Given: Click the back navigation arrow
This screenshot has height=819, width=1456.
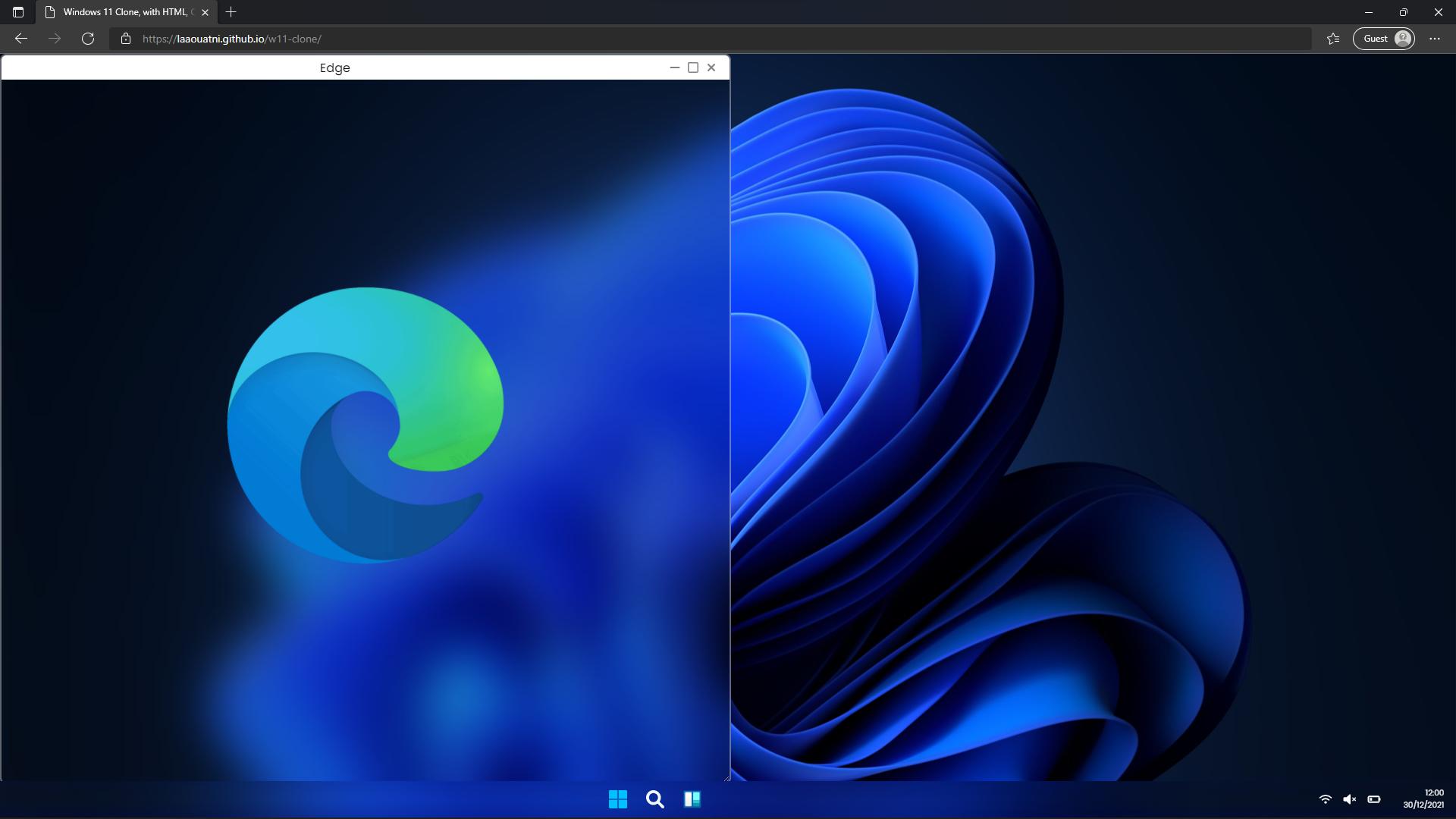Looking at the screenshot, I should (20, 38).
